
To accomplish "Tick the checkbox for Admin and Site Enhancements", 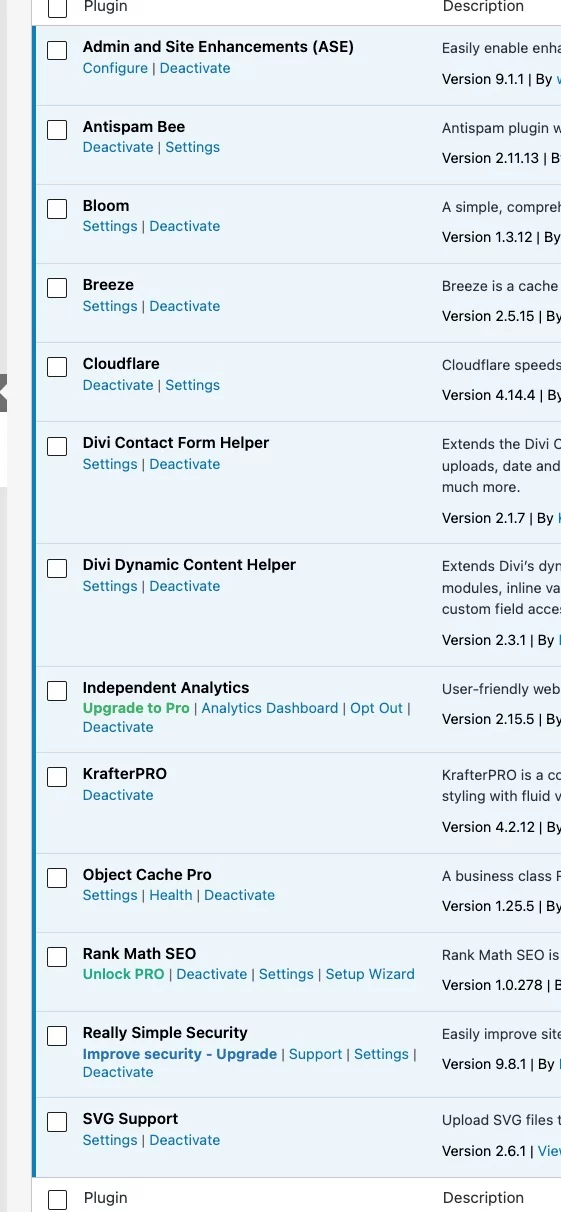I will [x=58, y=50].
